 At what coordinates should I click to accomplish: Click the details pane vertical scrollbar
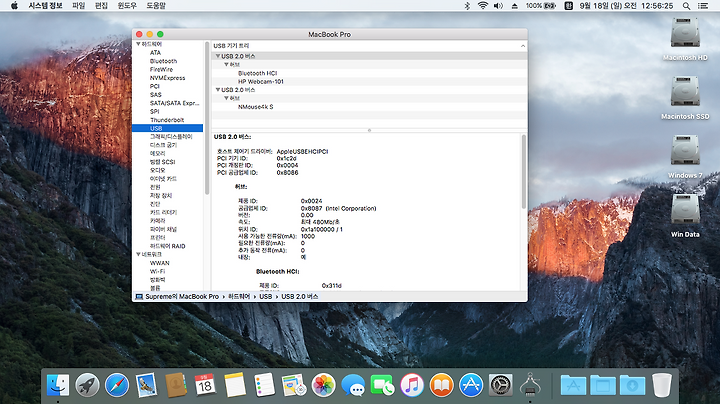tap(523, 172)
